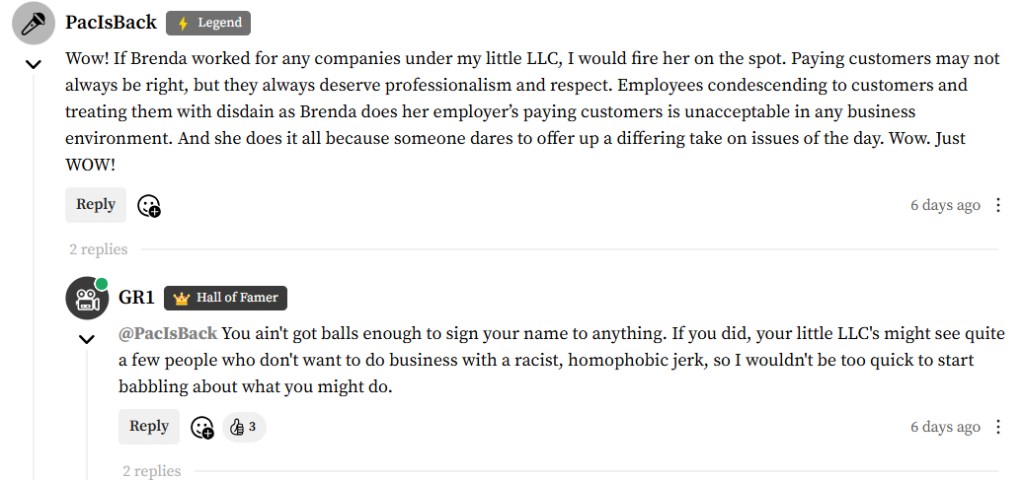
Task: Open more options for GR1's reply
Action: [998, 427]
